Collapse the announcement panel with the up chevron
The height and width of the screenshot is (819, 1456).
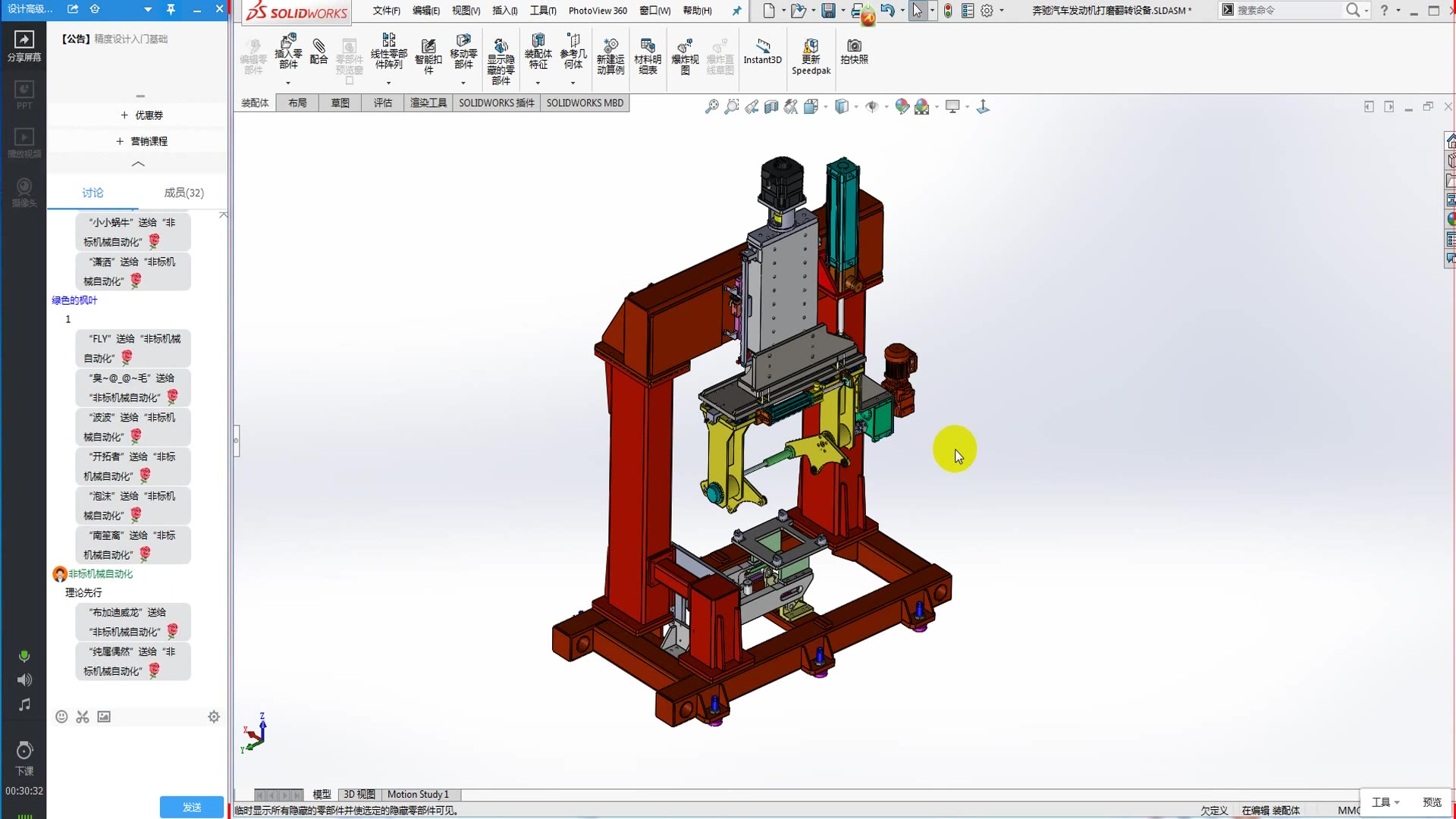pyautogui.click(x=138, y=164)
